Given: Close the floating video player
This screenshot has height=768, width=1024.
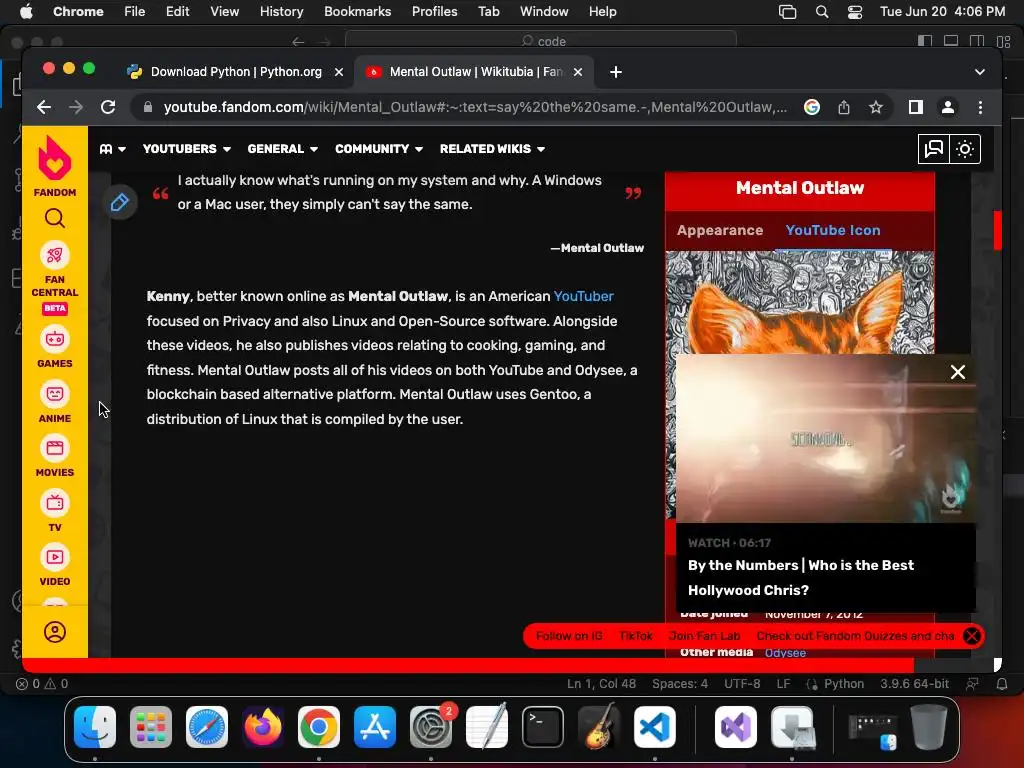Looking at the screenshot, I should (x=957, y=372).
